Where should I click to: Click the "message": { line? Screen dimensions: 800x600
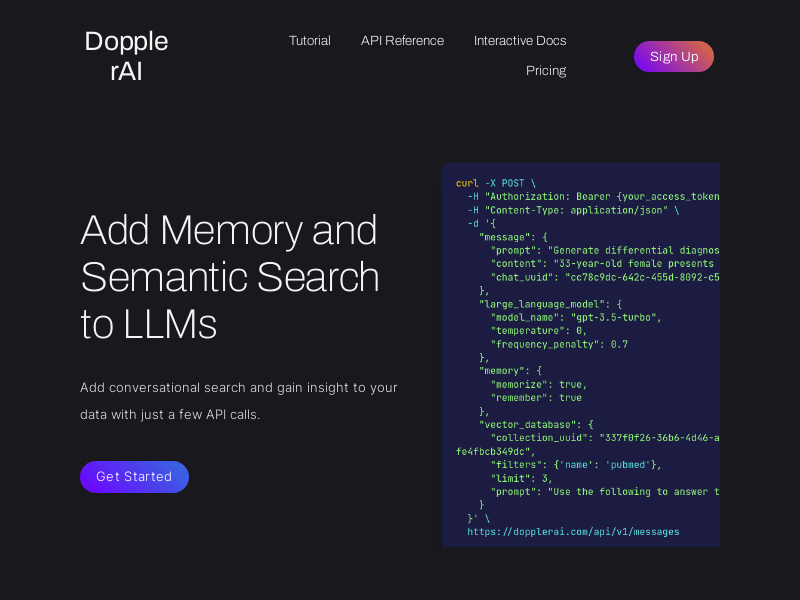click(513, 237)
